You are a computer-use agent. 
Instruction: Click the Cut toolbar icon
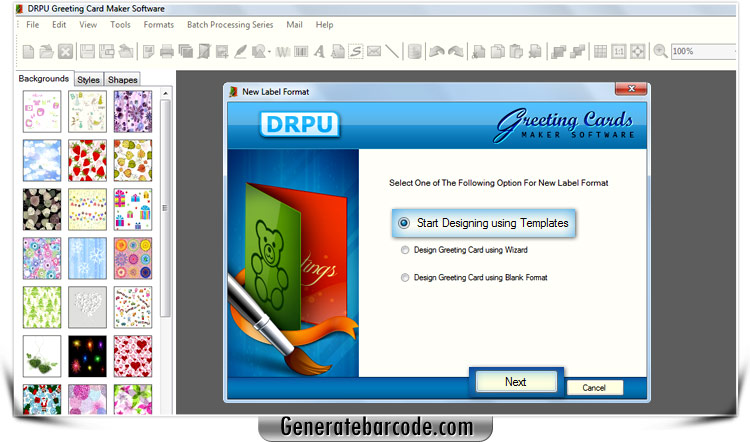tap(479, 51)
